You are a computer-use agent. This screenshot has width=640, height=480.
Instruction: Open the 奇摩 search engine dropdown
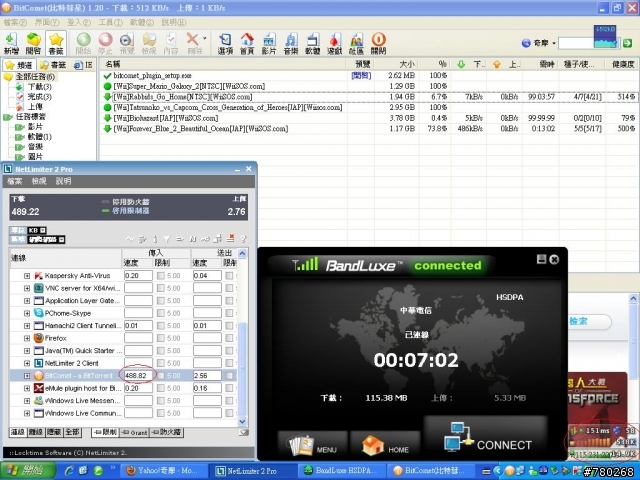554,43
